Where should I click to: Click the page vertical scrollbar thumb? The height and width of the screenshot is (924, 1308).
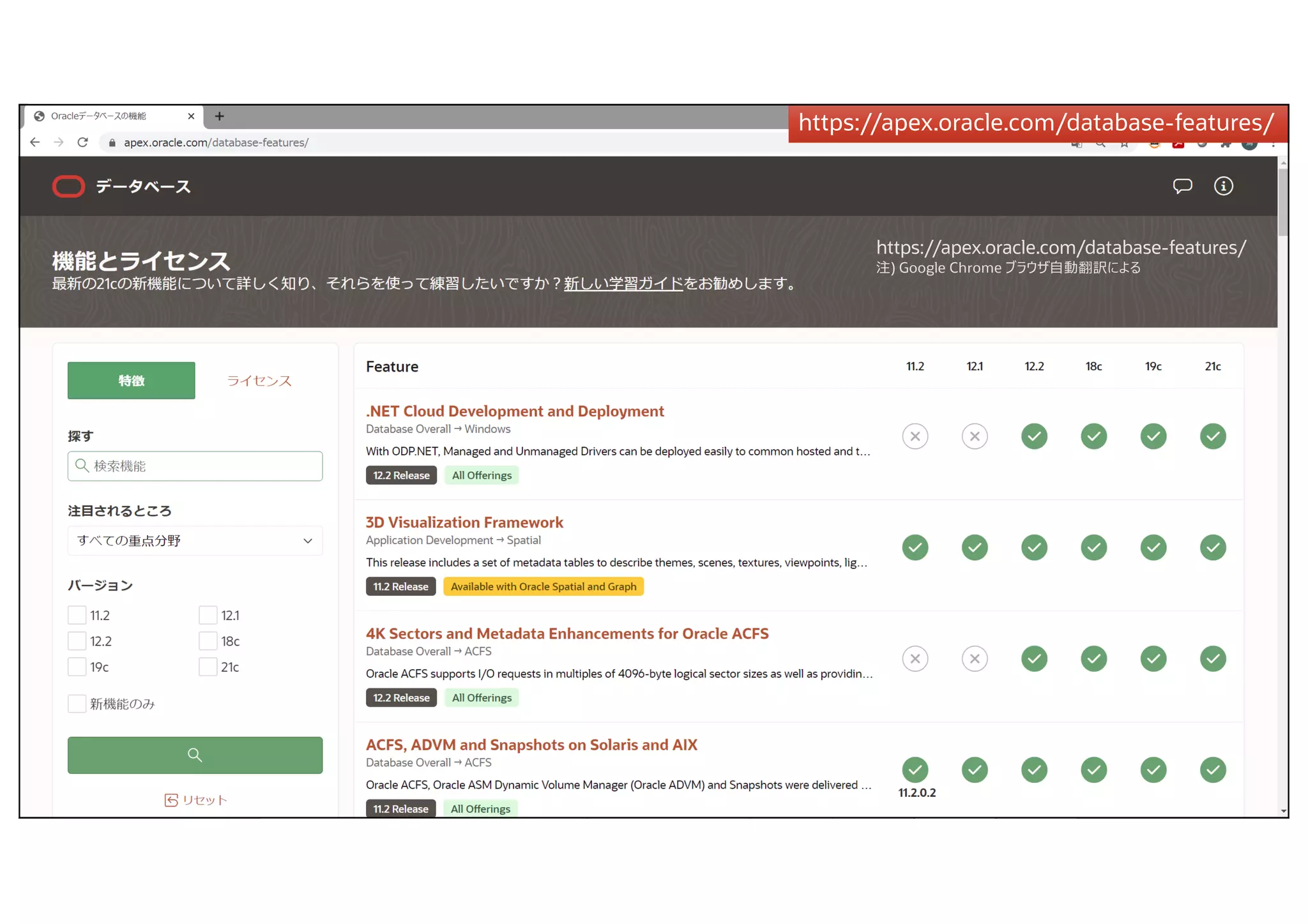1282,202
